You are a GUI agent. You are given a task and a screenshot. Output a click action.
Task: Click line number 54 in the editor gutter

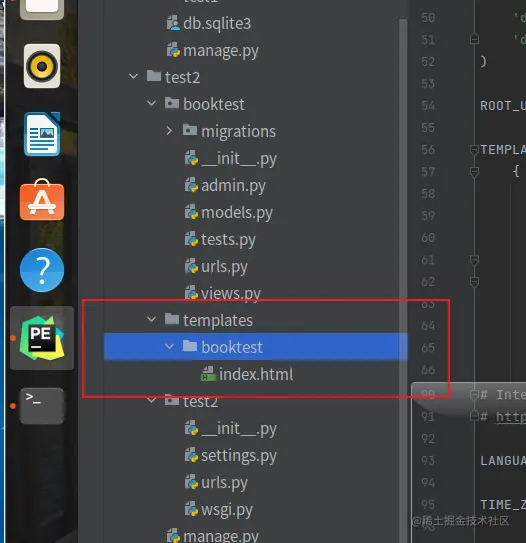pyautogui.click(x=428, y=106)
